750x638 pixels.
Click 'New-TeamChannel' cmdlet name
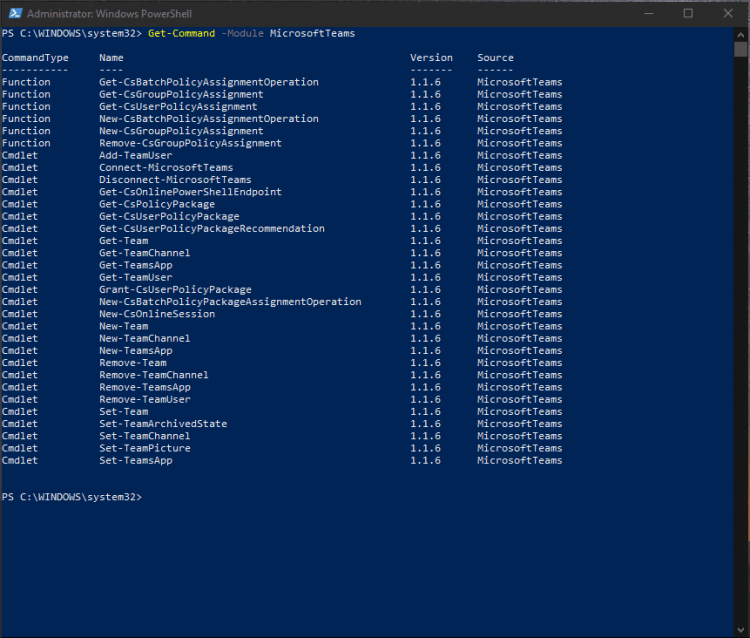(145, 339)
